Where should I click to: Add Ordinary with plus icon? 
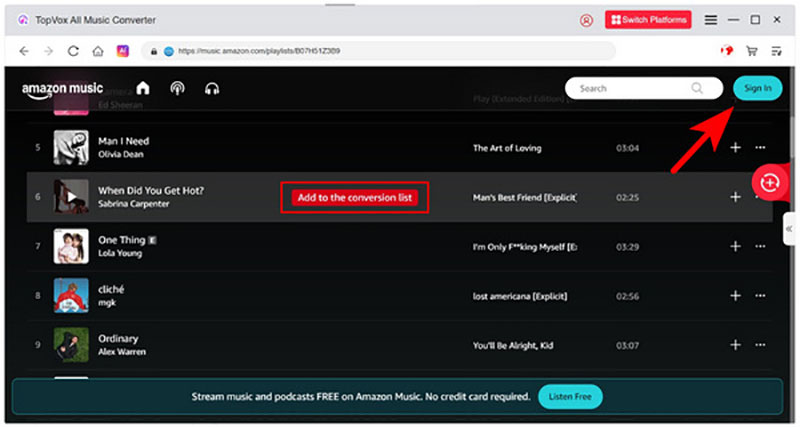click(735, 345)
